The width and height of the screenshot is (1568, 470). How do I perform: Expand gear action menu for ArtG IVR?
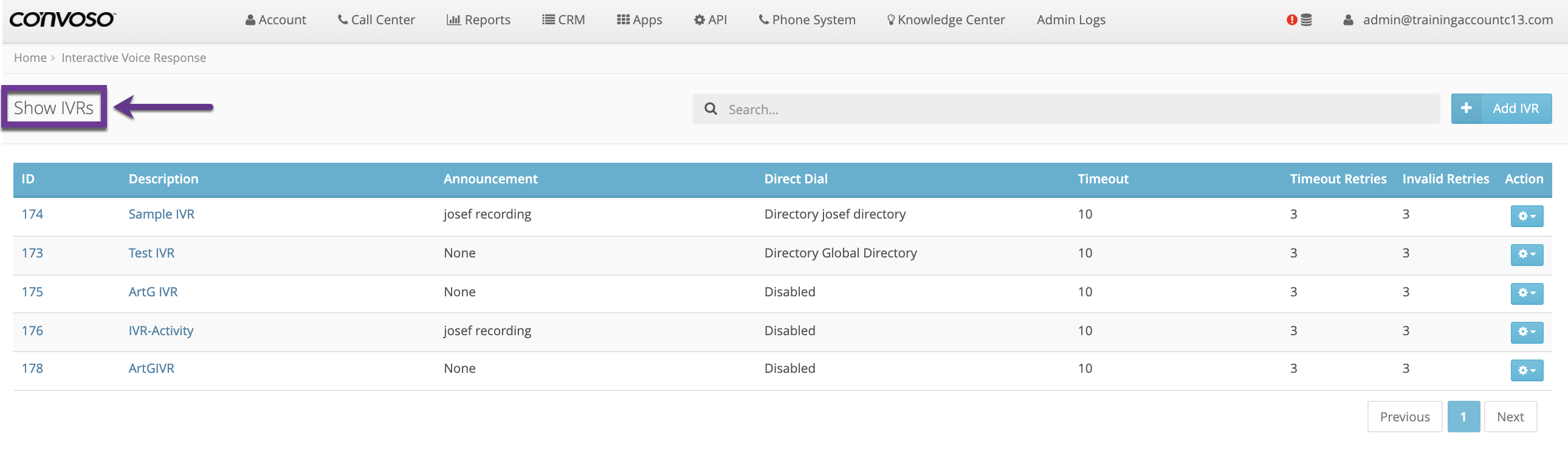pyautogui.click(x=1526, y=293)
